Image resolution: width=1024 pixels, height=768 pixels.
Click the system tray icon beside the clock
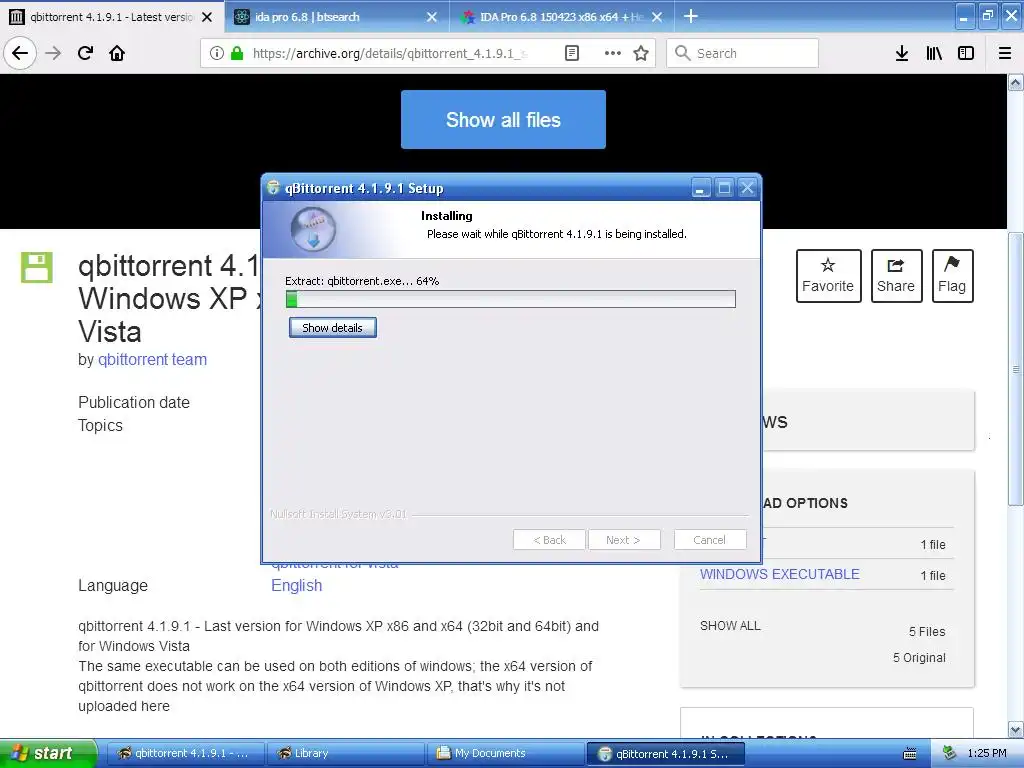click(949, 753)
